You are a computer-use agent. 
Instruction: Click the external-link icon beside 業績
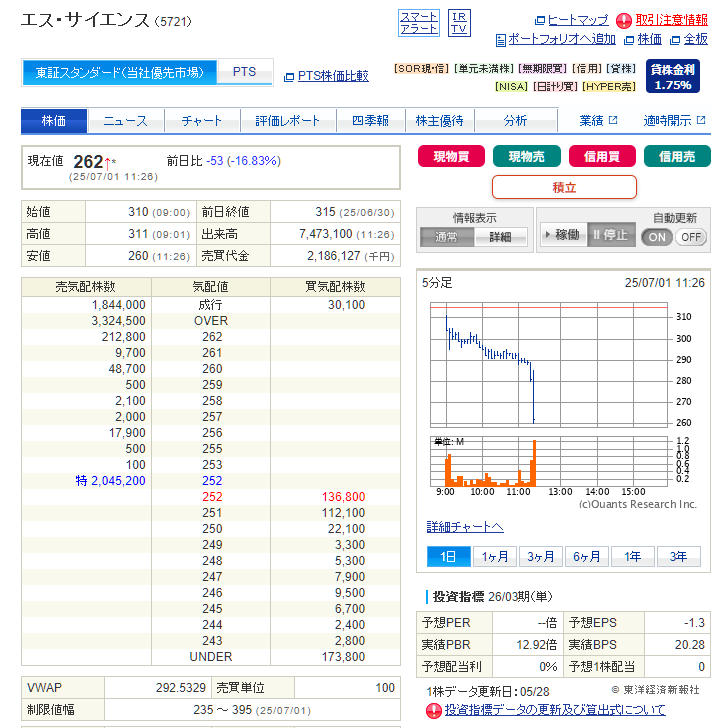pos(613,120)
